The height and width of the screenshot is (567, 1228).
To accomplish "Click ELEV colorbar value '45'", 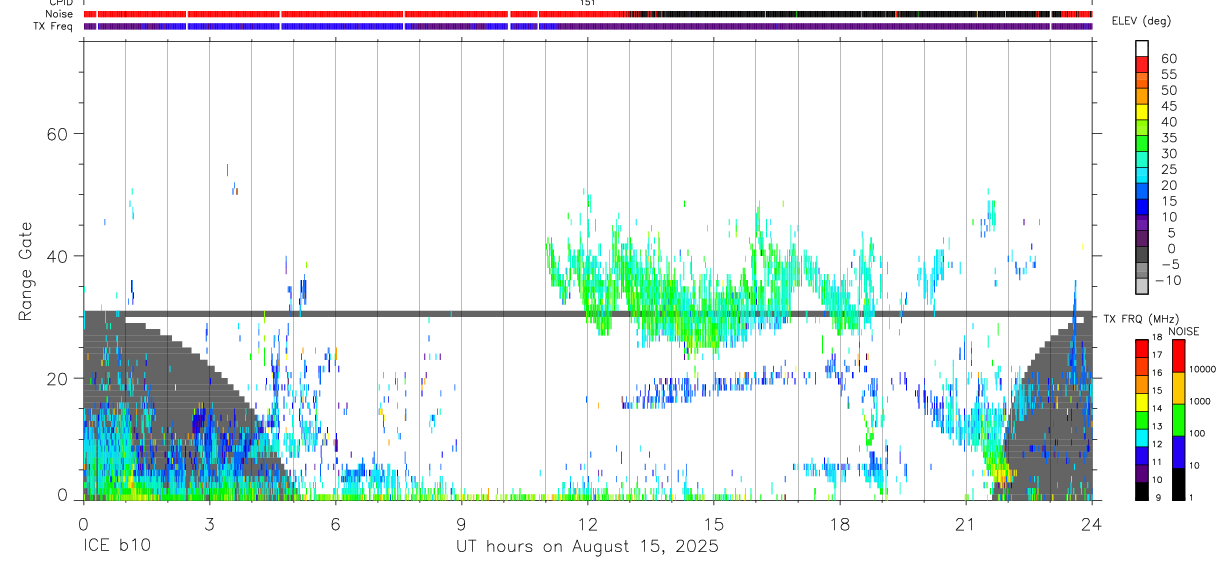I will point(1169,106).
